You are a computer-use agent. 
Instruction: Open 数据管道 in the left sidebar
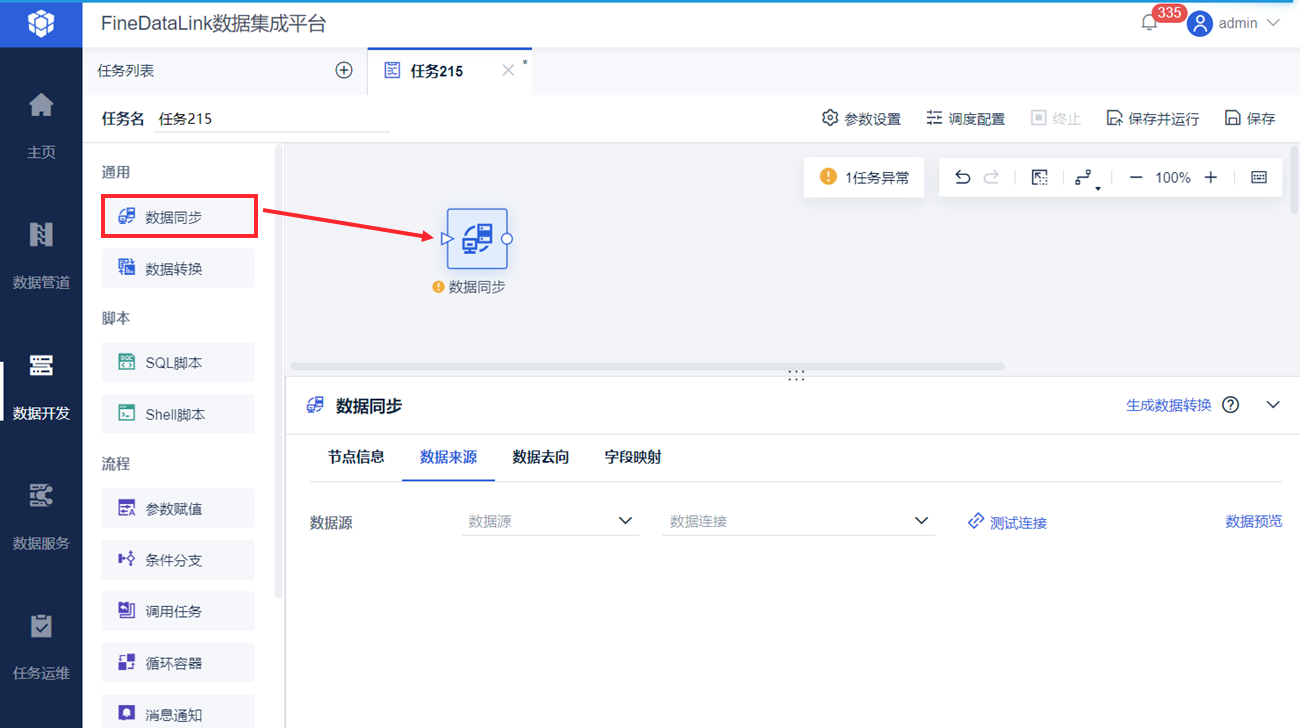41,255
